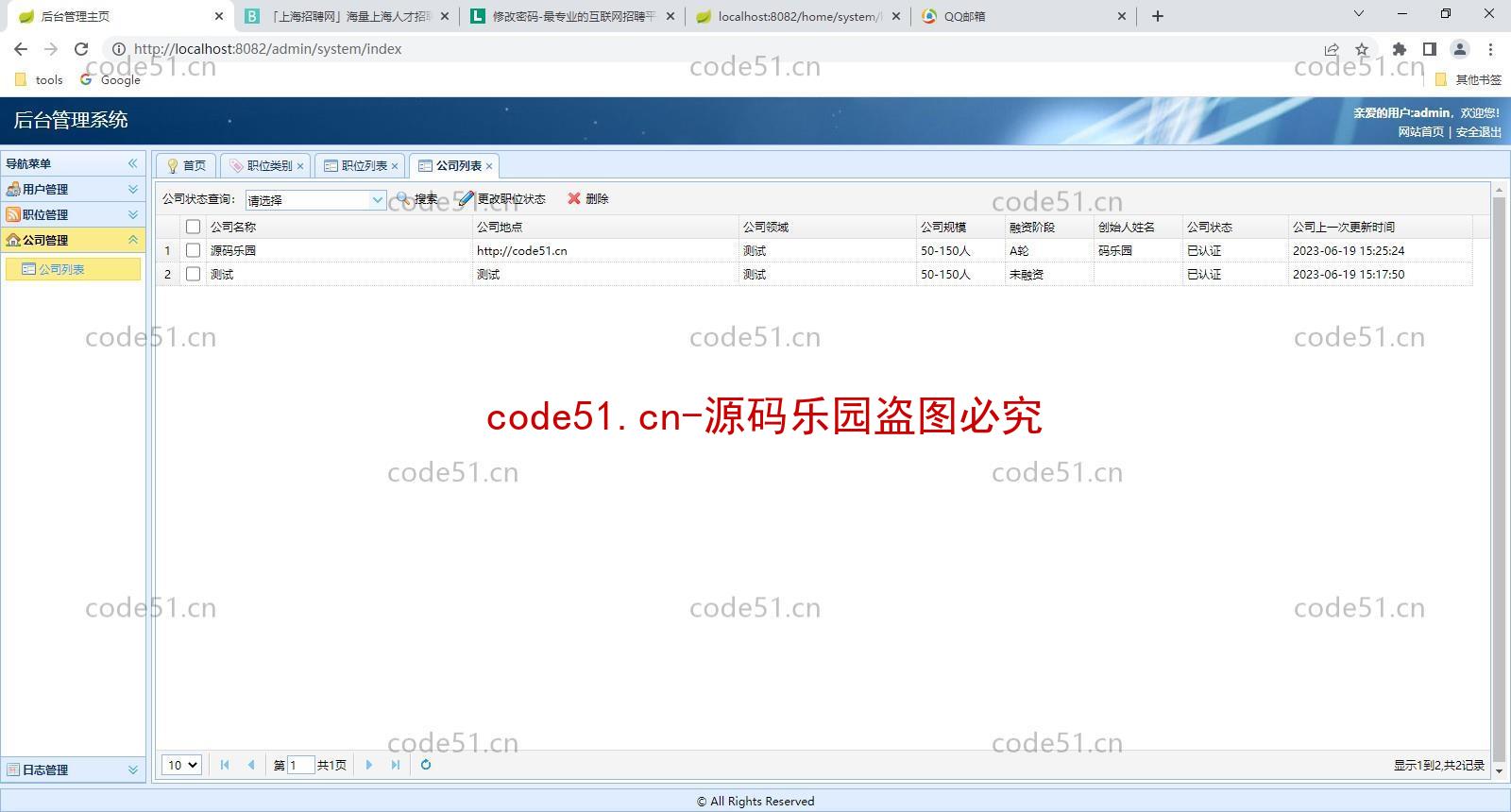
Task: Sort by 公司上一次更新时间 column header
Action: click(x=1381, y=227)
